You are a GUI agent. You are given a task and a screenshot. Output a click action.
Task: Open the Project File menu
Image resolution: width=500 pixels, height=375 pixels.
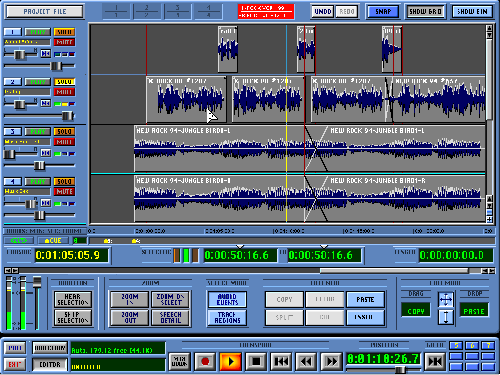pos(45,12)
